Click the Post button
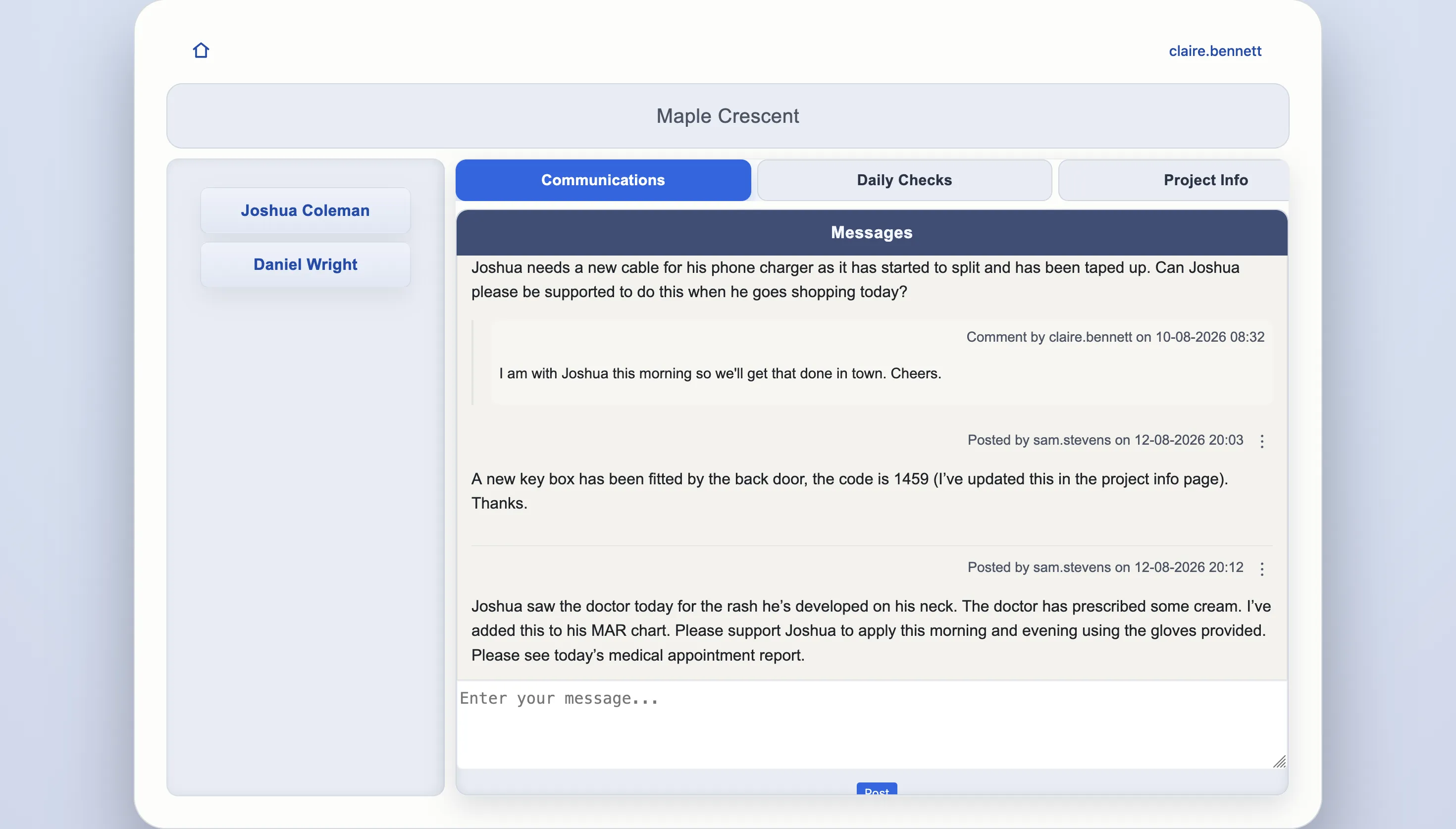The width and height of the screenshot is (1456, 829). [877, 789]
